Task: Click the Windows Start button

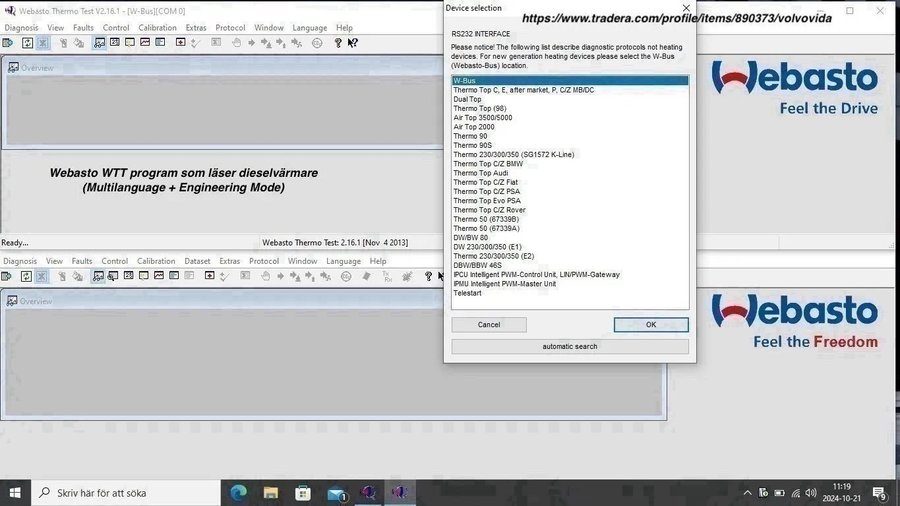Action: coord(16,493)
